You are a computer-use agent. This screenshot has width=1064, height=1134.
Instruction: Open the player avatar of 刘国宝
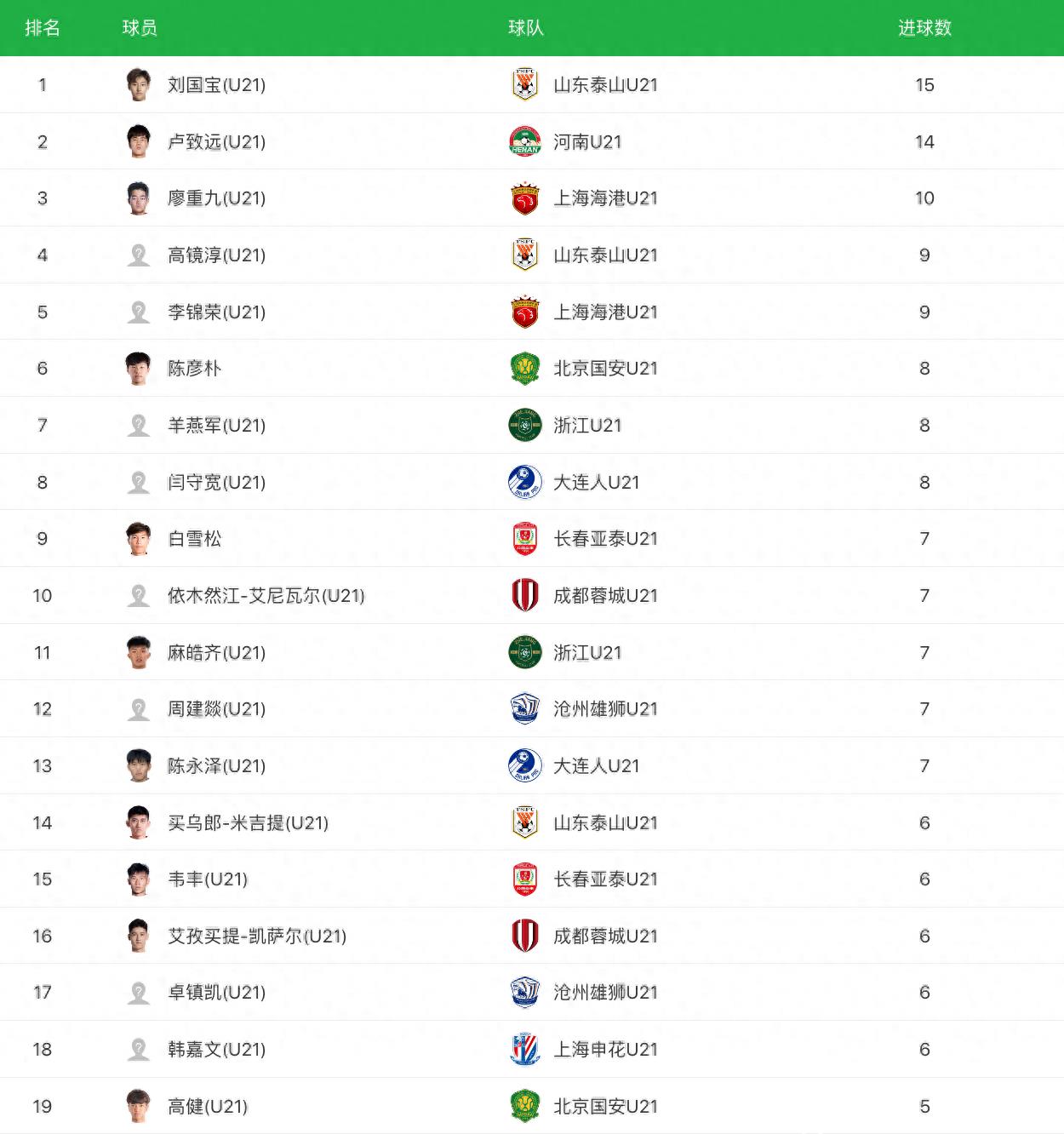pos(138,84)
